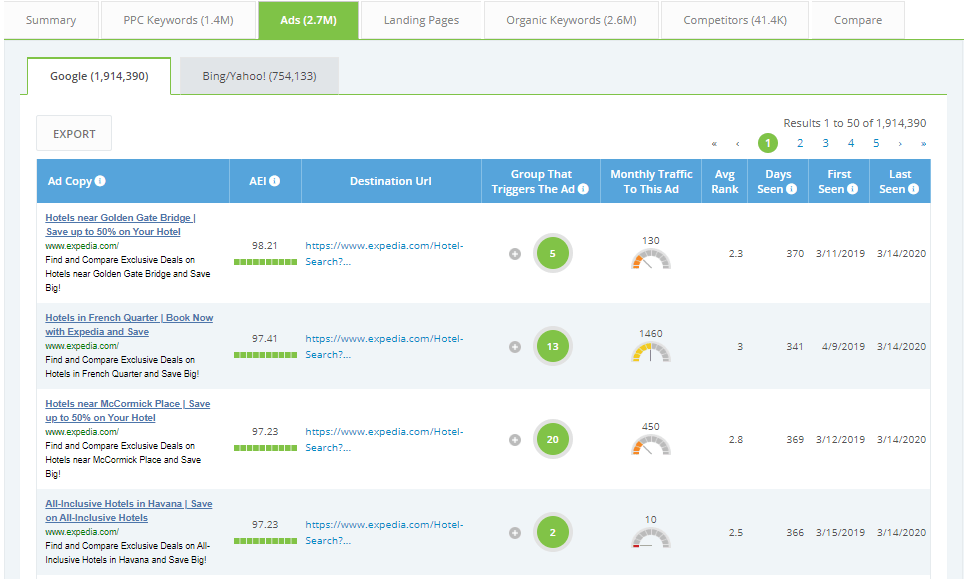Image resolution: width=965 pixels, height=579 pixels.
Task: Expand keyword group for Golden Gate Bridge ad
Action: (x=515, y=254)
